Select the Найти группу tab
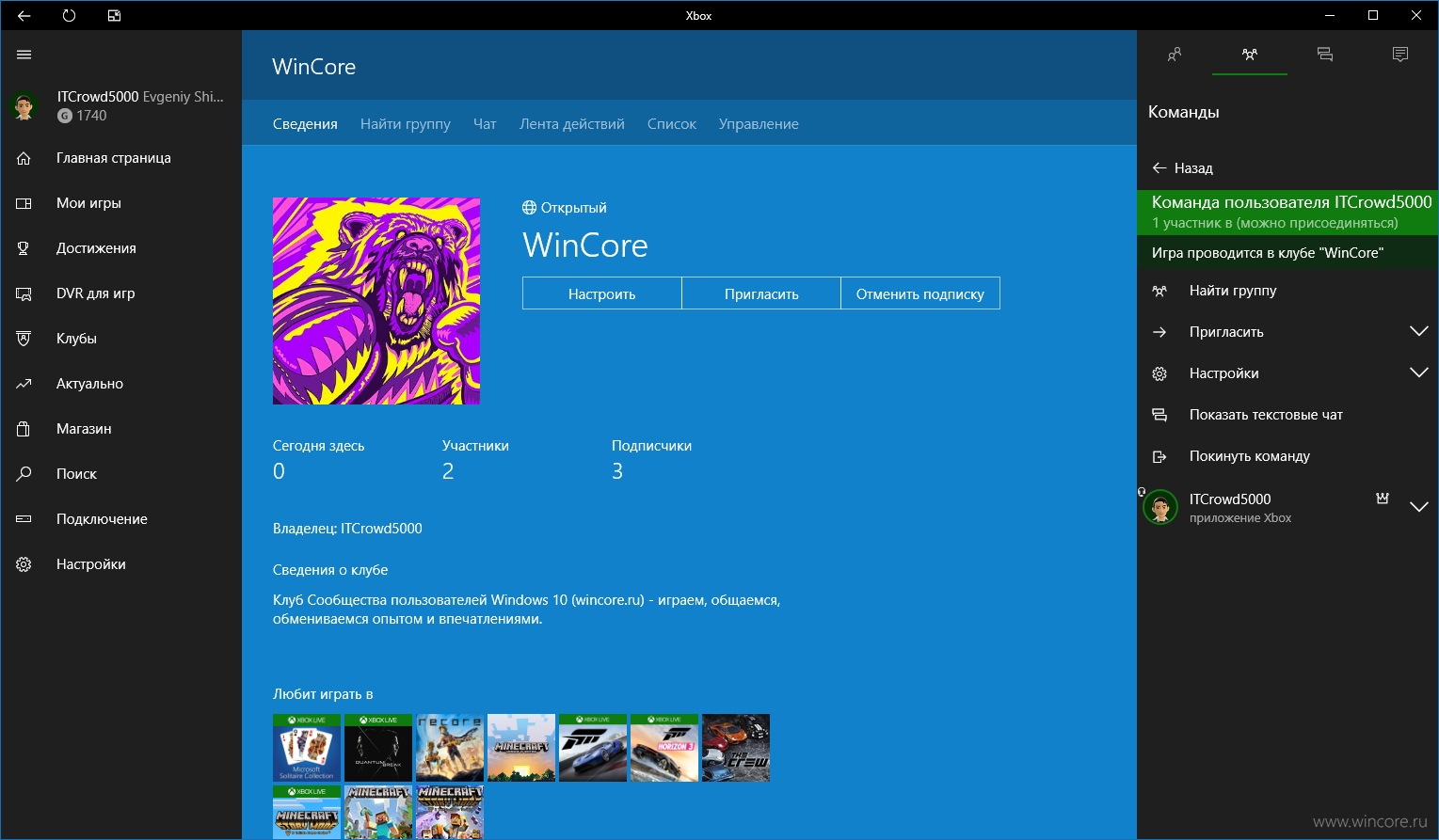Viewport: 1439px width, 840px height. pos(406,124)
